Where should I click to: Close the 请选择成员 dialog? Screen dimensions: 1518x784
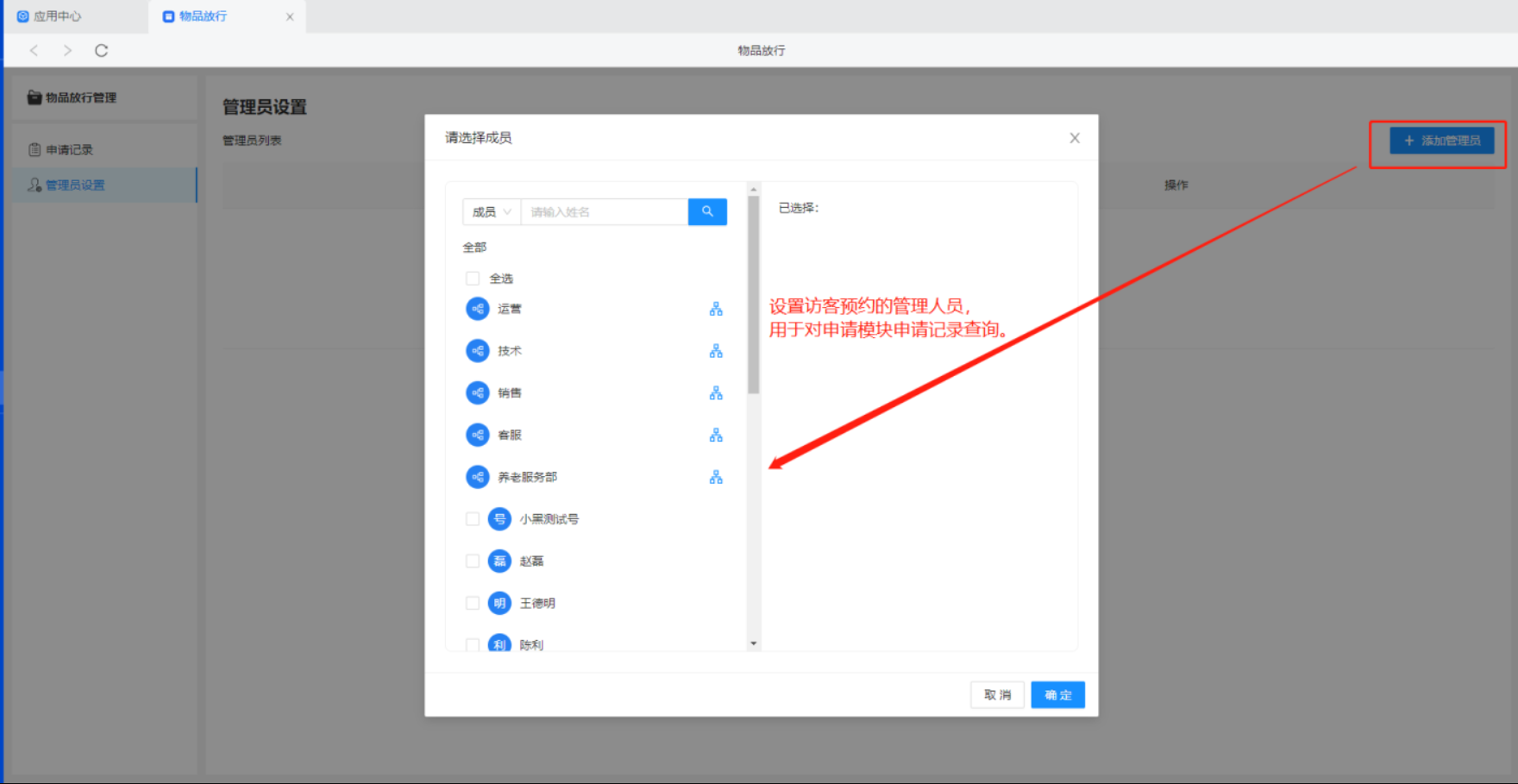pyautogui.click(x=1075, y=138)
